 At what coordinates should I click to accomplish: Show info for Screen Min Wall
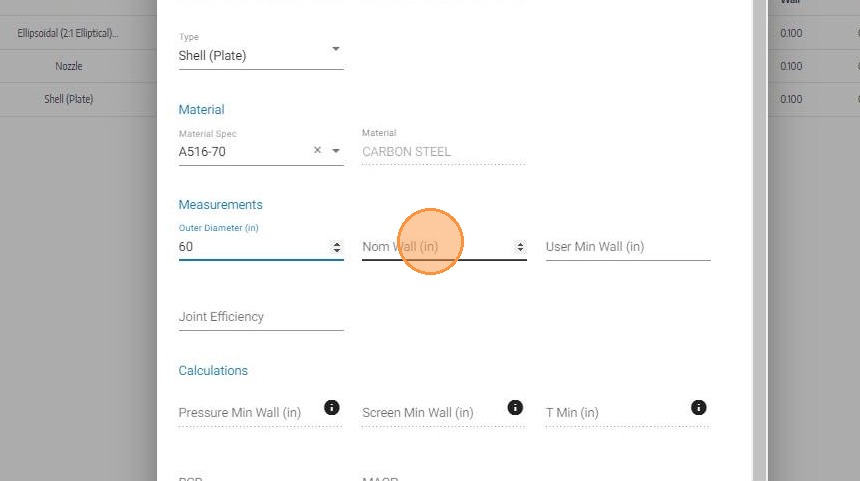515,408
